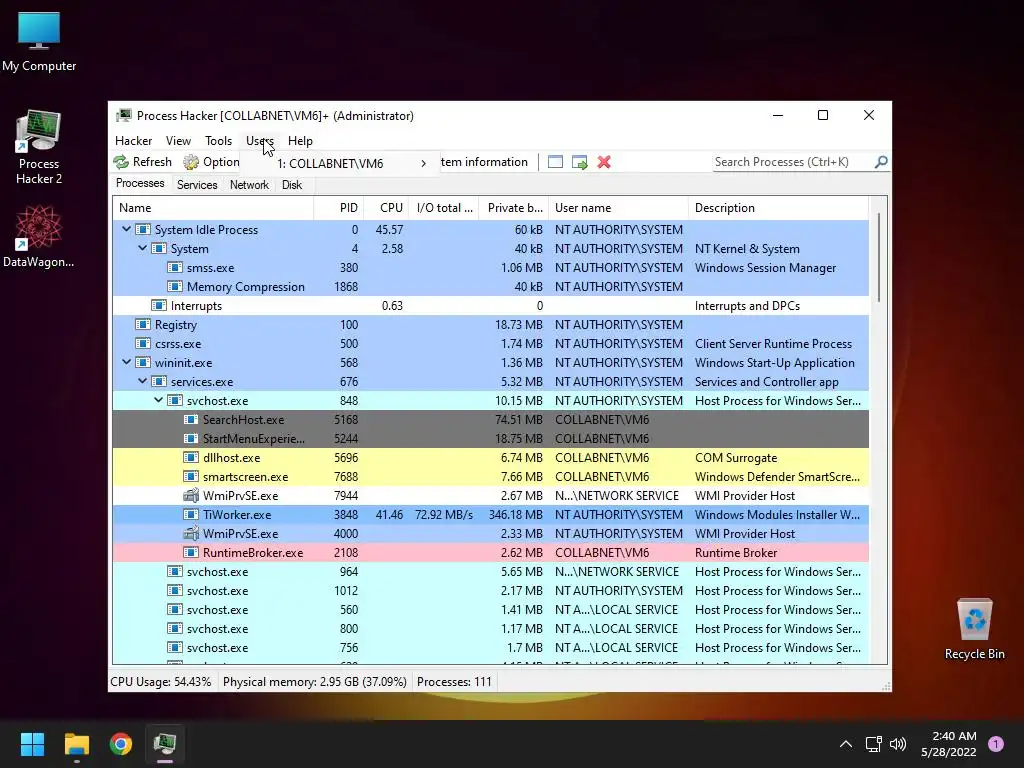Click the icon of the TiWorker.exe row
Viewport: 1024px width, 768px height.
pos(191,515)
